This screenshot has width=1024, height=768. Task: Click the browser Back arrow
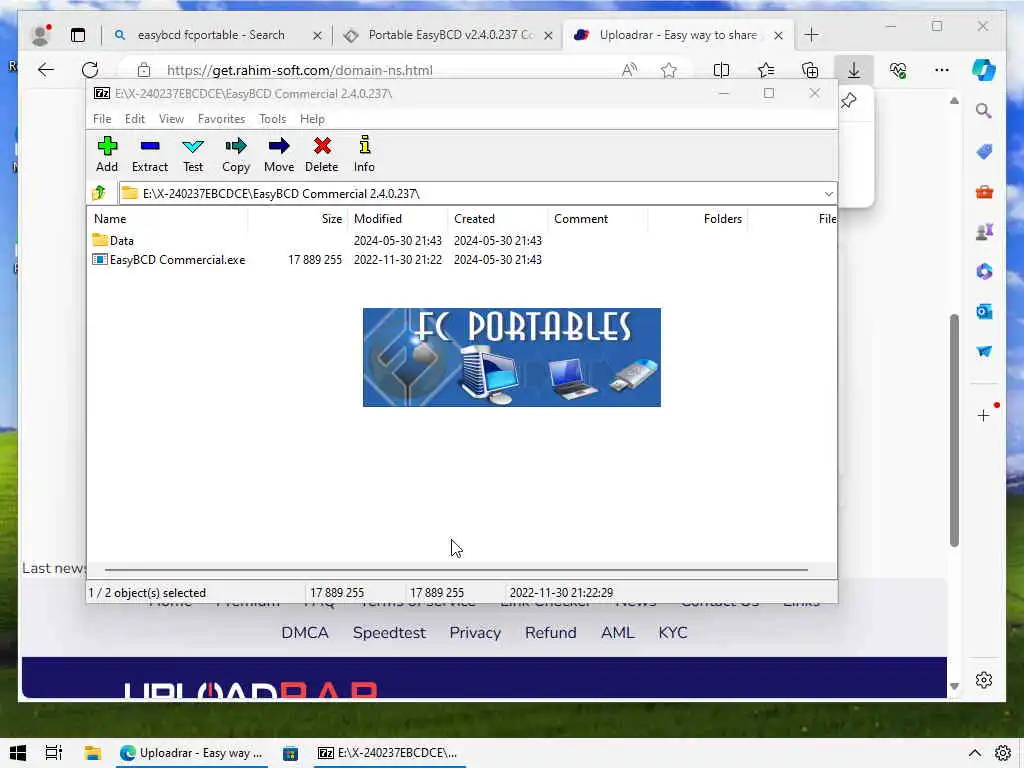tap(46, 70)
